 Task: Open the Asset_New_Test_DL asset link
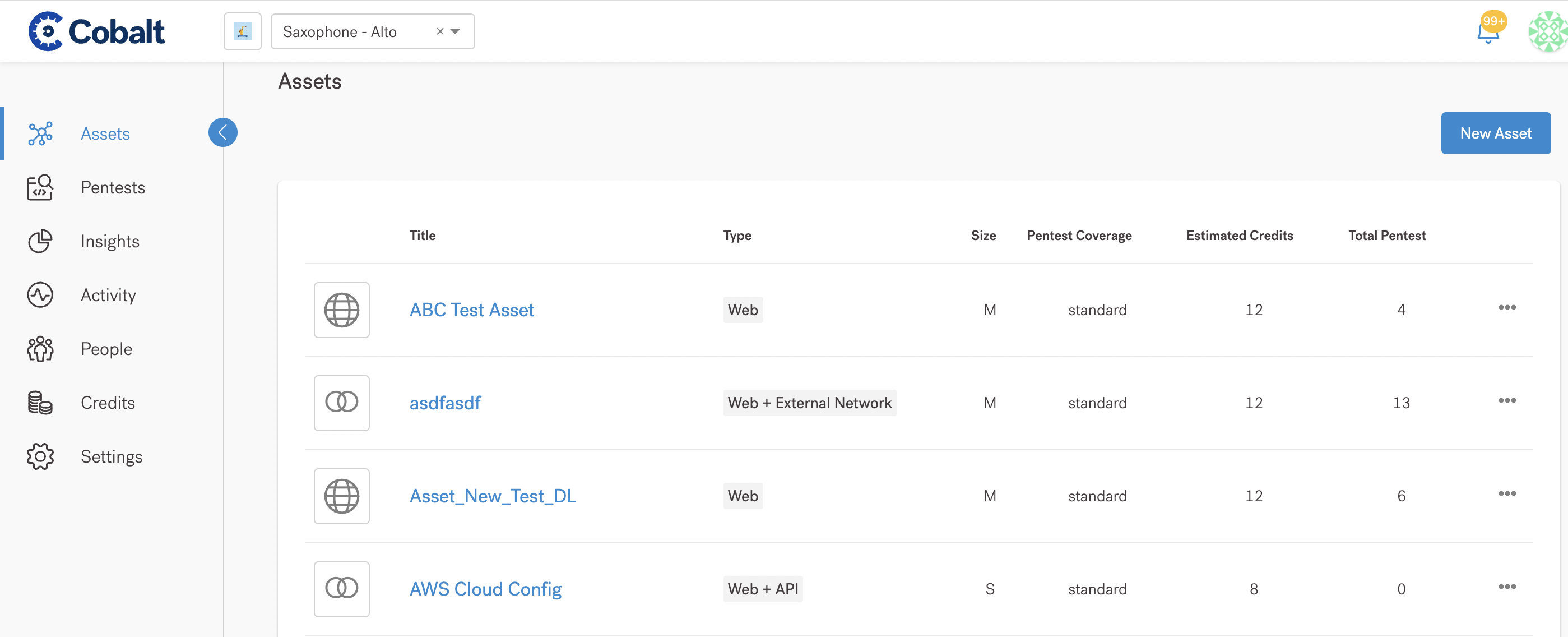coord(493,496)
